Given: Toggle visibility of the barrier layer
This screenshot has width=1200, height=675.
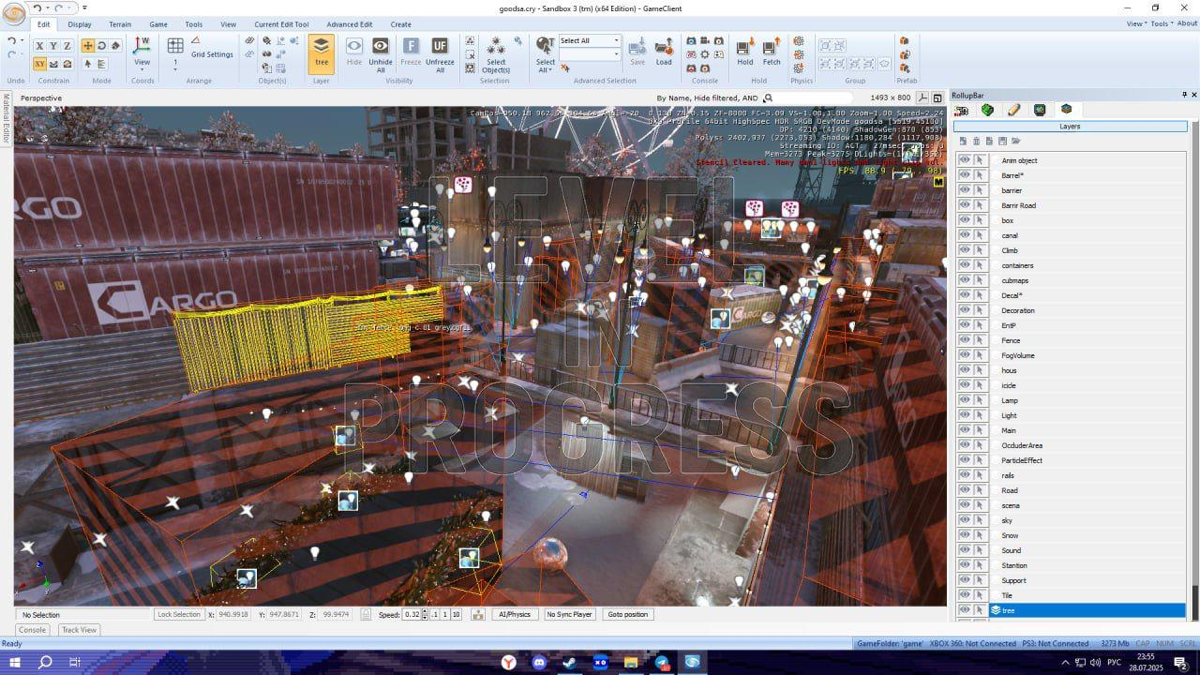Looking at the screenshot, I should click(964, 190).
